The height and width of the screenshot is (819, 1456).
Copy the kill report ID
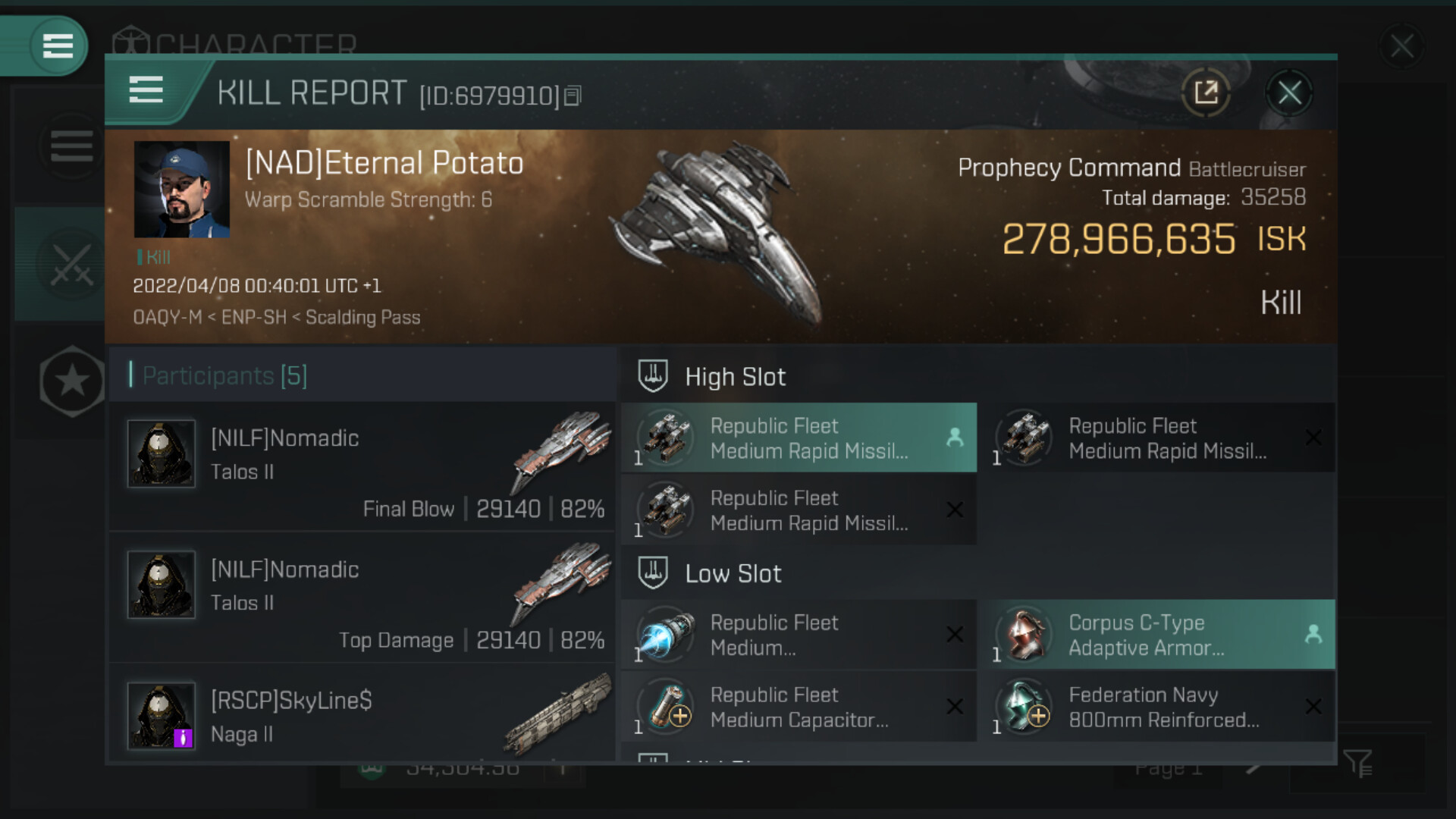pos(573,96)
